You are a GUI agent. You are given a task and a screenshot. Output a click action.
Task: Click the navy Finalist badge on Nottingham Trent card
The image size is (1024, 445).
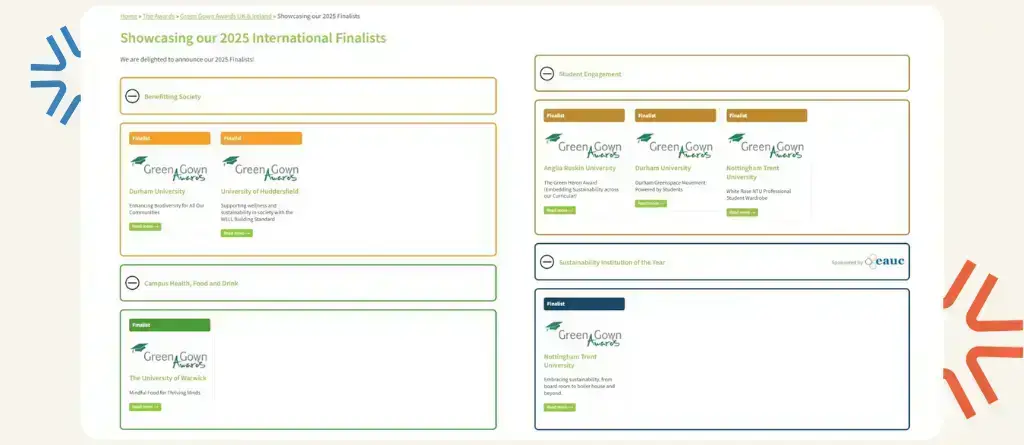(x=584, y=304)
